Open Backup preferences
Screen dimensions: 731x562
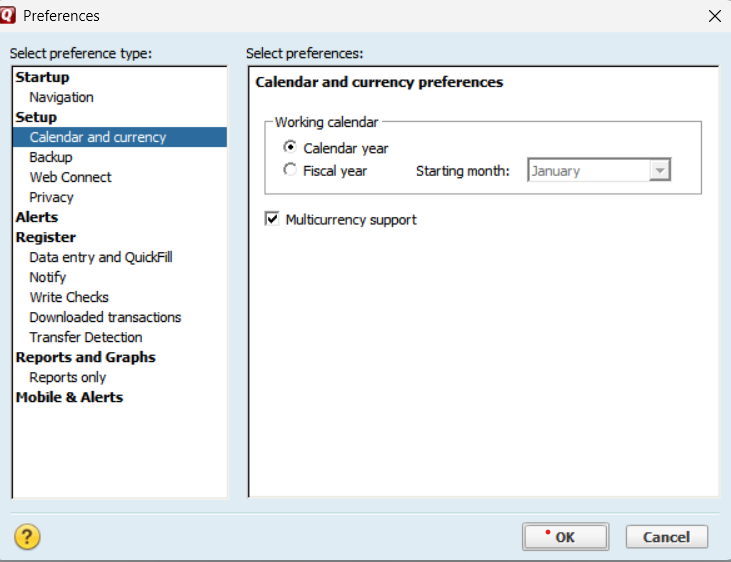pos(51,157)
